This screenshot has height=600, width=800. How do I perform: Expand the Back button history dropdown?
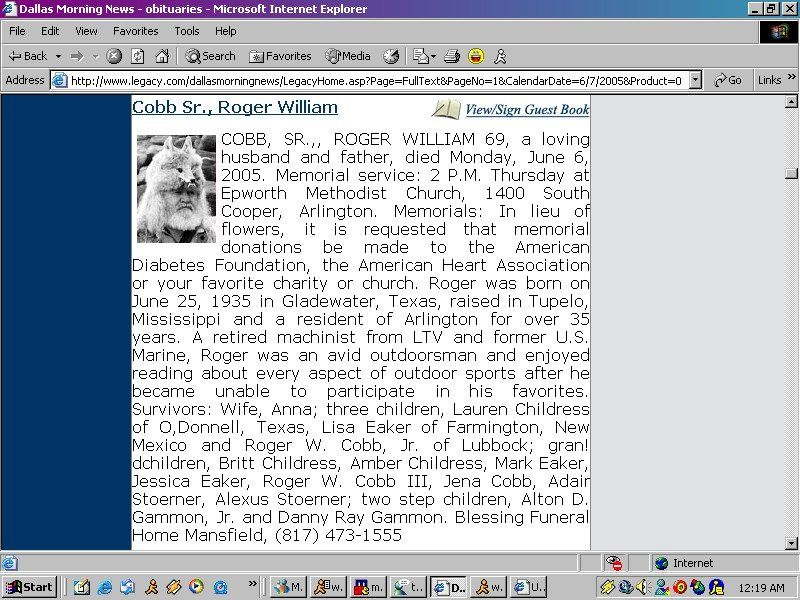(x=58, y=56)
